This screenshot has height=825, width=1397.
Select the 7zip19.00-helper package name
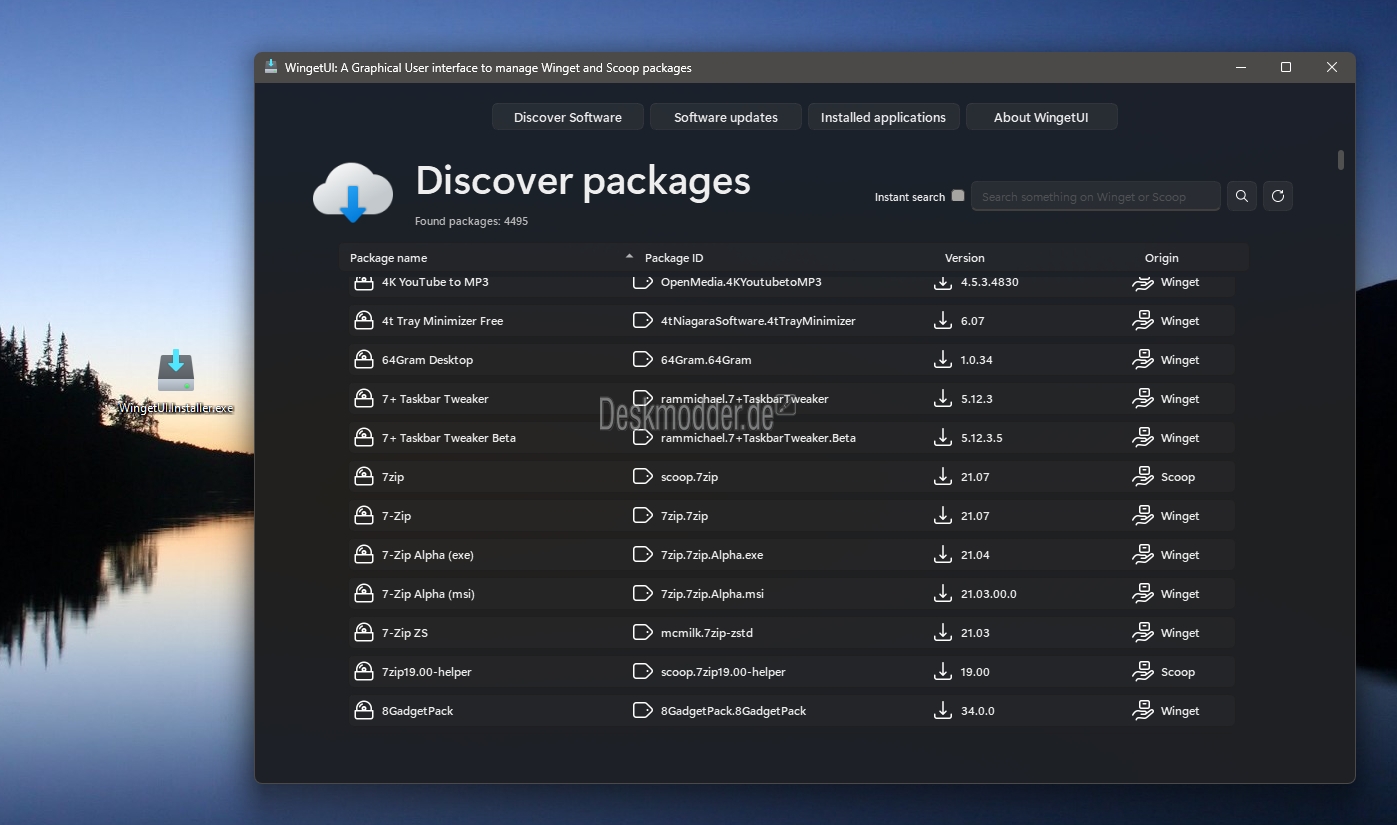tap(426, 671)
